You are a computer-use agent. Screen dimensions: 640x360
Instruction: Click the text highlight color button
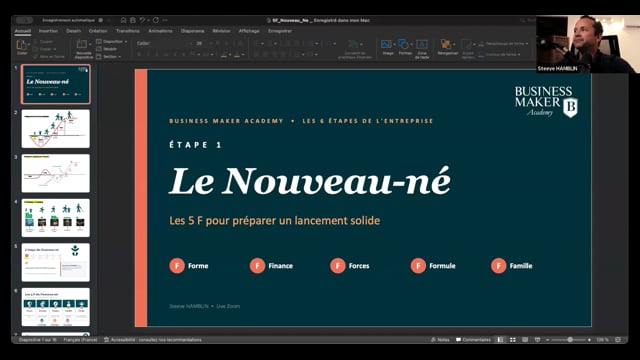223,55
